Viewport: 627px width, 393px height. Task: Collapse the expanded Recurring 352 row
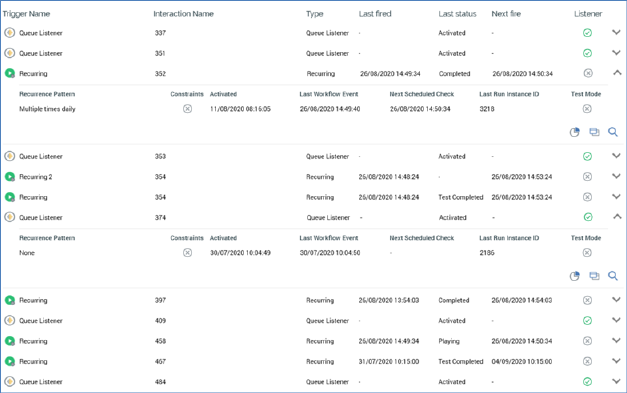pyautogui.click(x=617, y=72)
